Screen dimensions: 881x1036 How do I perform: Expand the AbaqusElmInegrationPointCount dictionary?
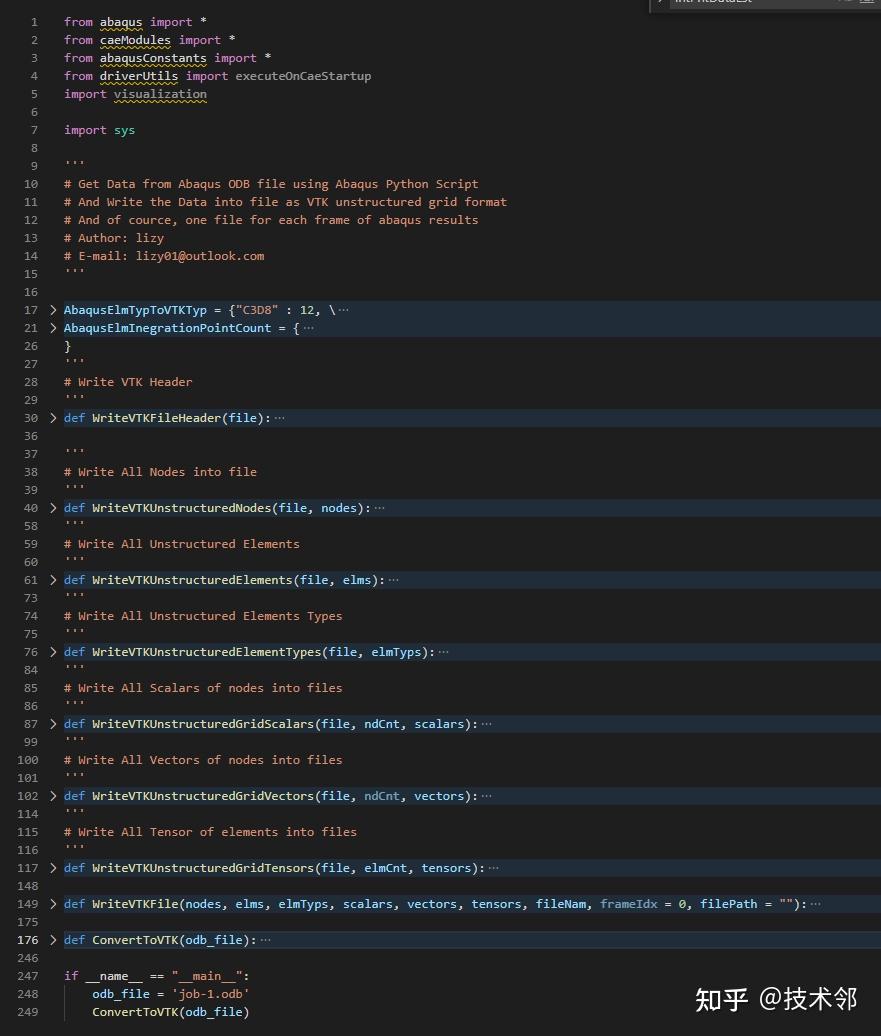[53, 328]
